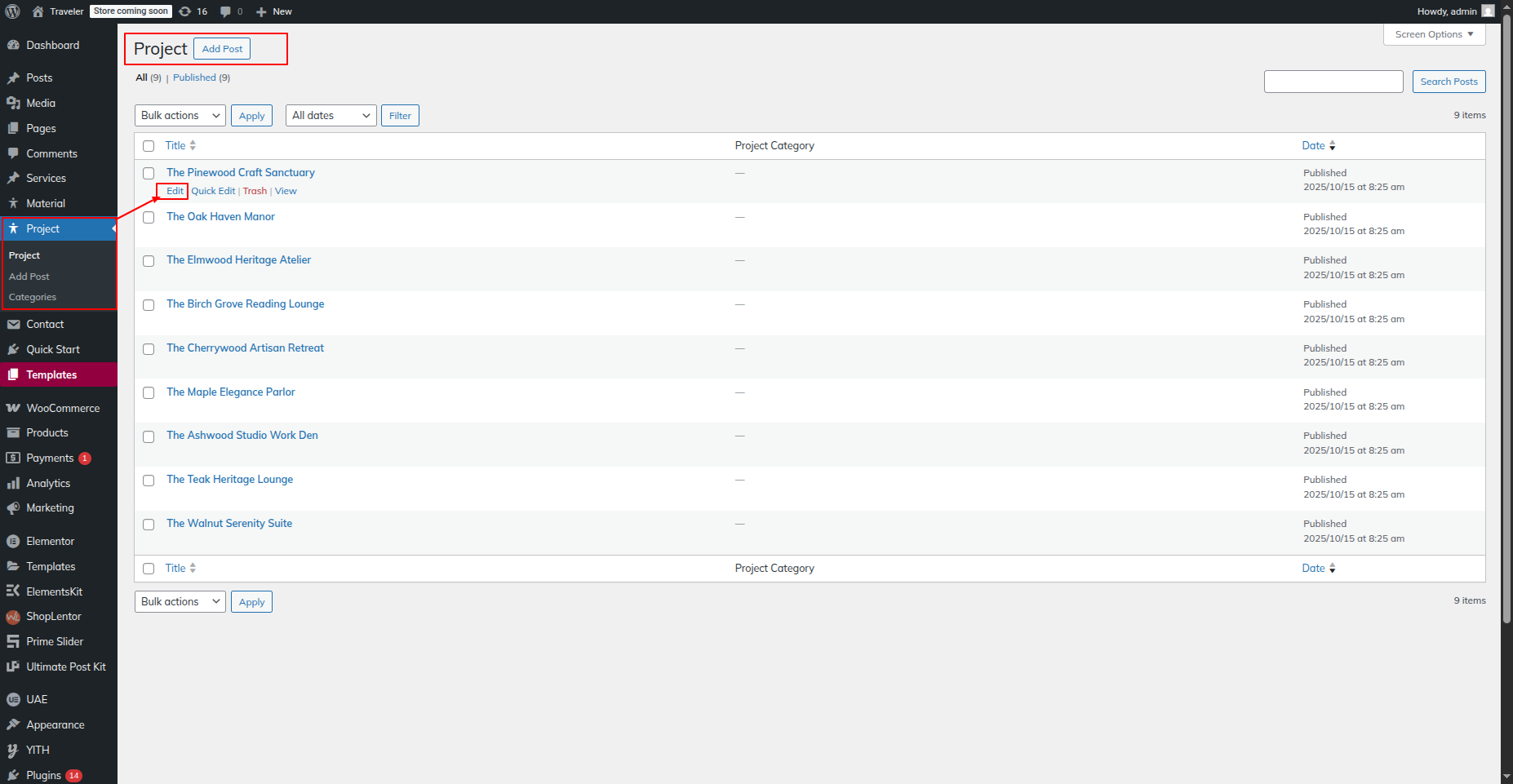This screenshot has height=784, width=1513.
Task: Check the box for The Oak Haven Manor
Action: tap(149, 218)
